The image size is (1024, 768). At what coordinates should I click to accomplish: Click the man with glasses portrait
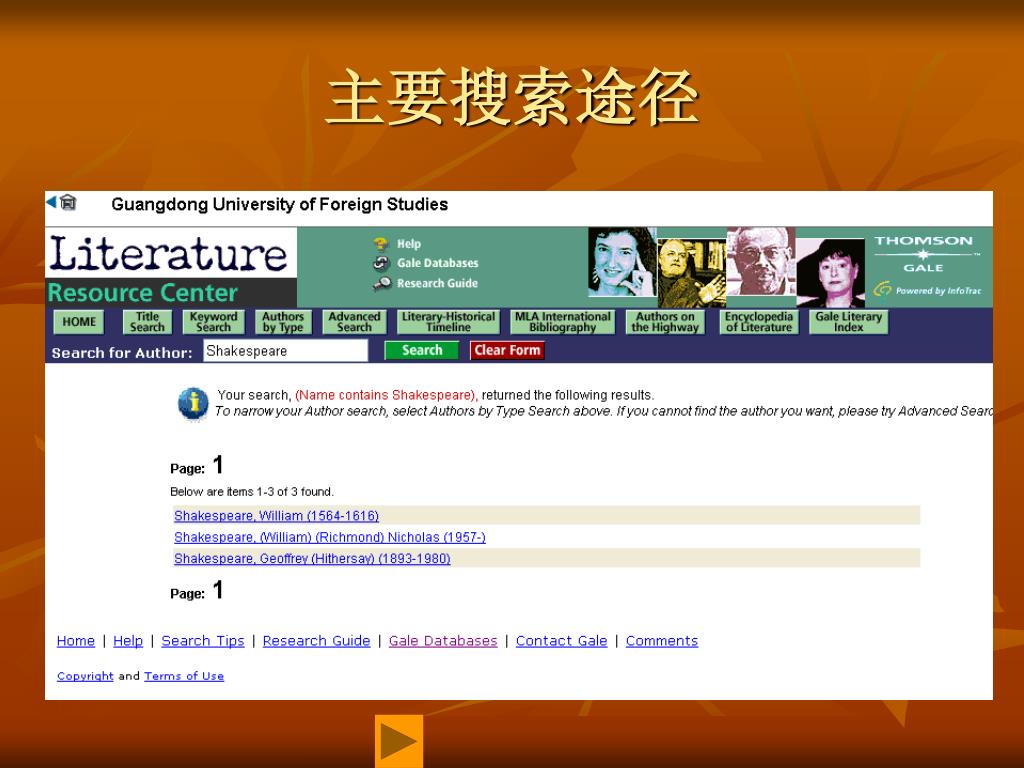[761, 262]
